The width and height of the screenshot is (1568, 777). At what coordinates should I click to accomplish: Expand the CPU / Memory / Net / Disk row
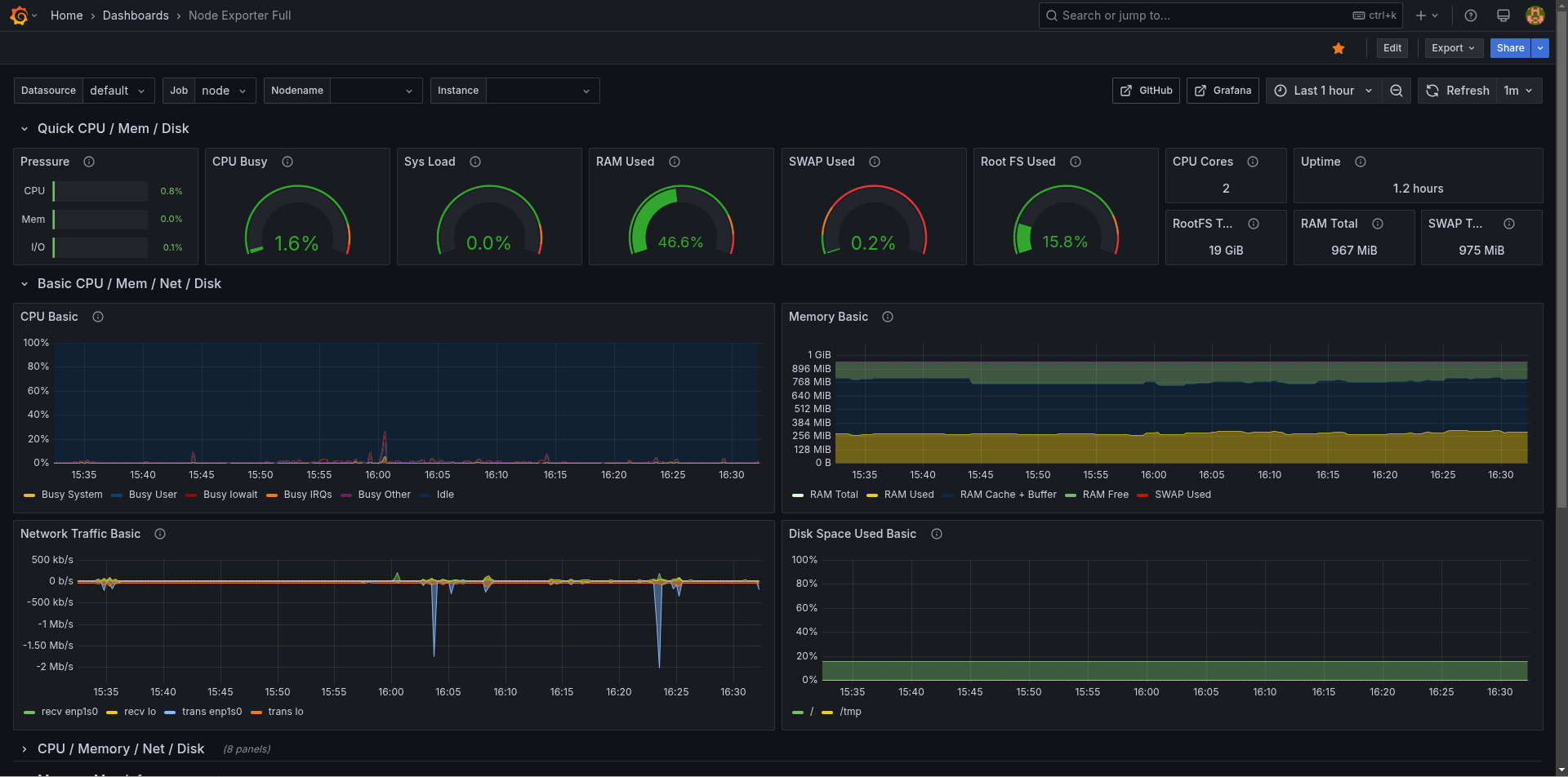pyautogui.click(x=121, y=748)
